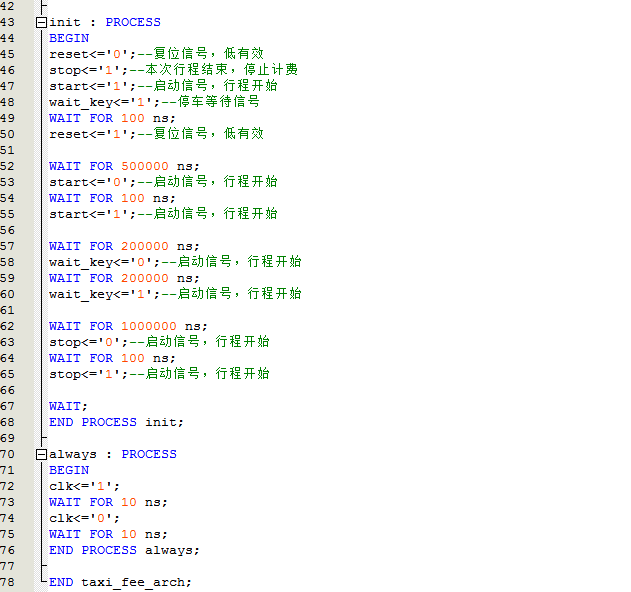Click 'WAIT FOR 100 ns;' on line 49
Image resolution: width=631 pixels, height=592 pixels.
pos(112,118)
